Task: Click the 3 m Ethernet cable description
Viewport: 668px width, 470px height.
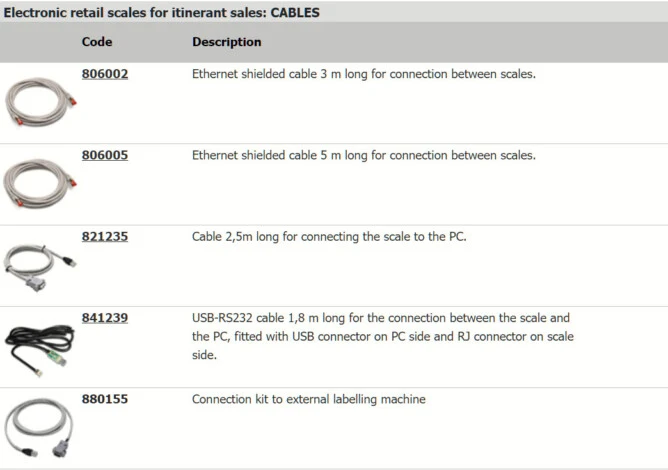Action: pyautogui.click(x=364, y=74)
